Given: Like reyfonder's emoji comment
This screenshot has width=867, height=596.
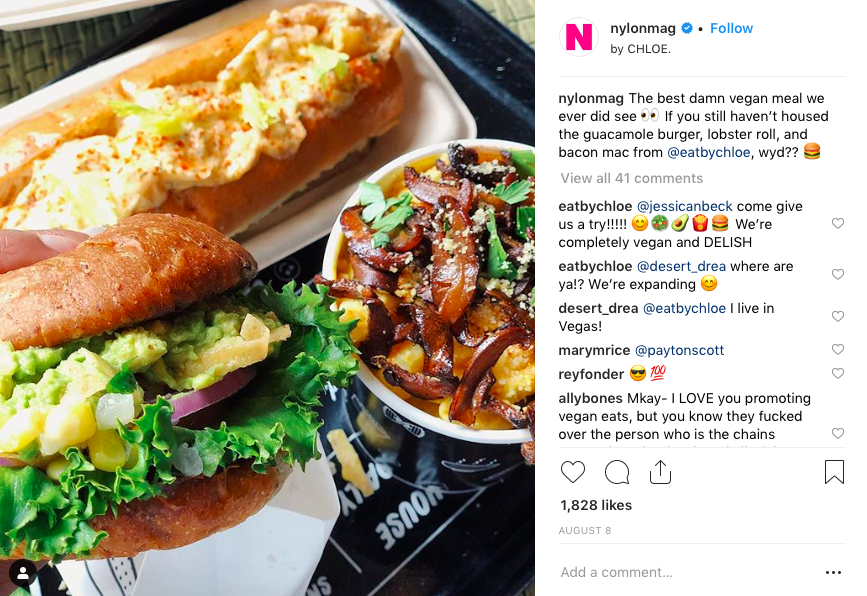Looking at the screenshot, I should [838, 374].
